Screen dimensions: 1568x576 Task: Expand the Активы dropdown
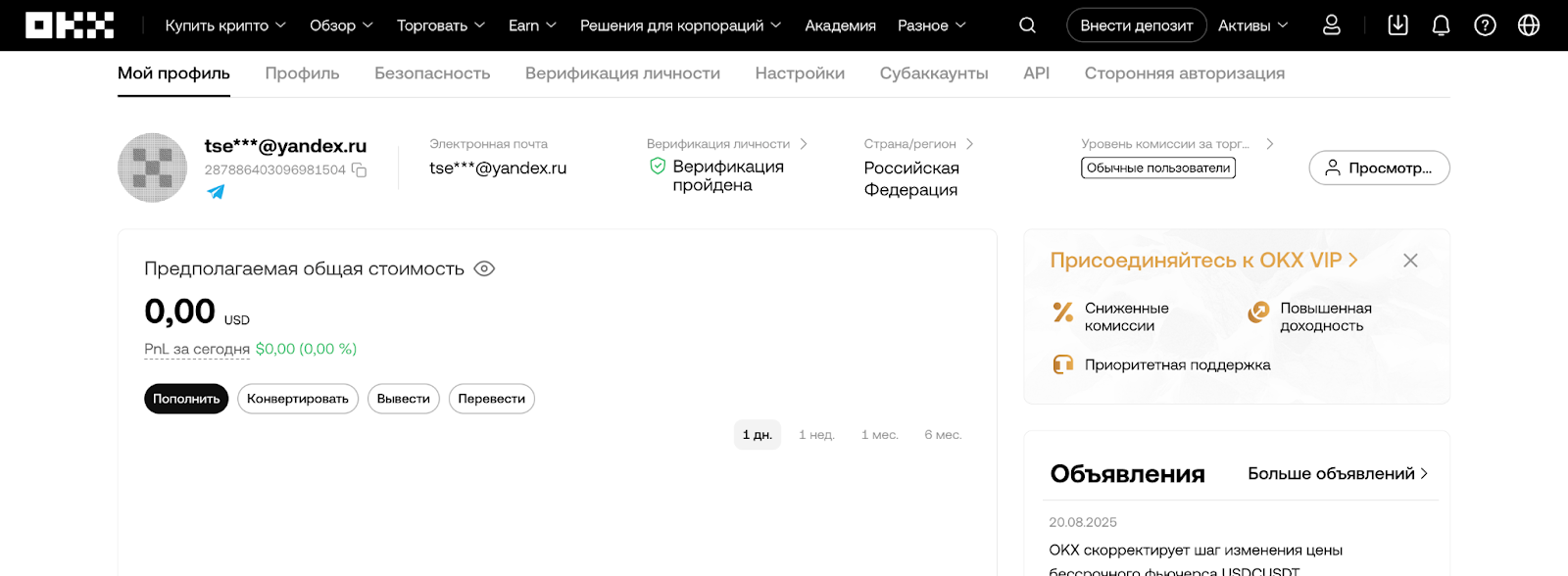pyautogui.click(x=1253, y=25)
